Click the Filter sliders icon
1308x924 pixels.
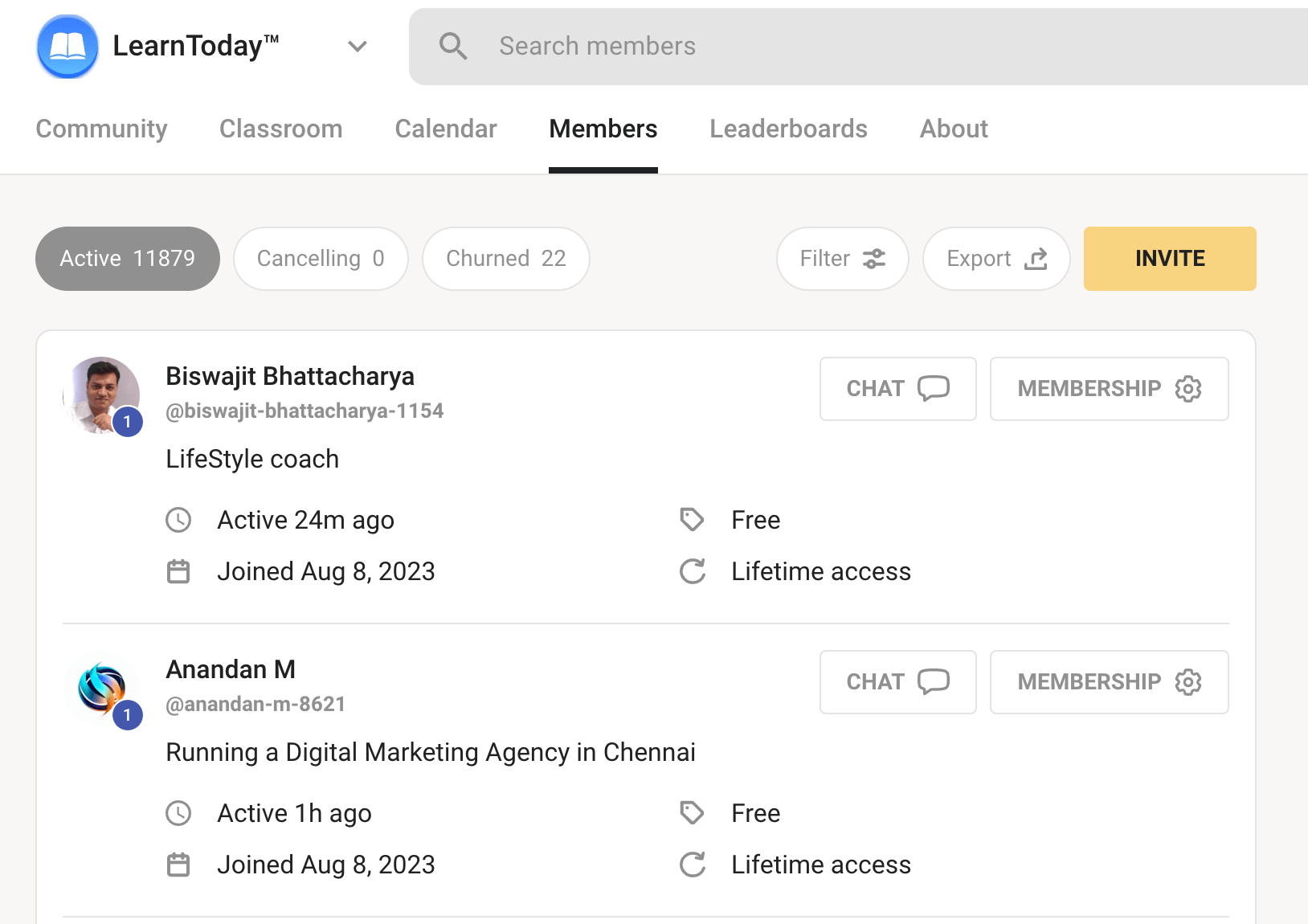pyautogui.click(x=876, y=259)
